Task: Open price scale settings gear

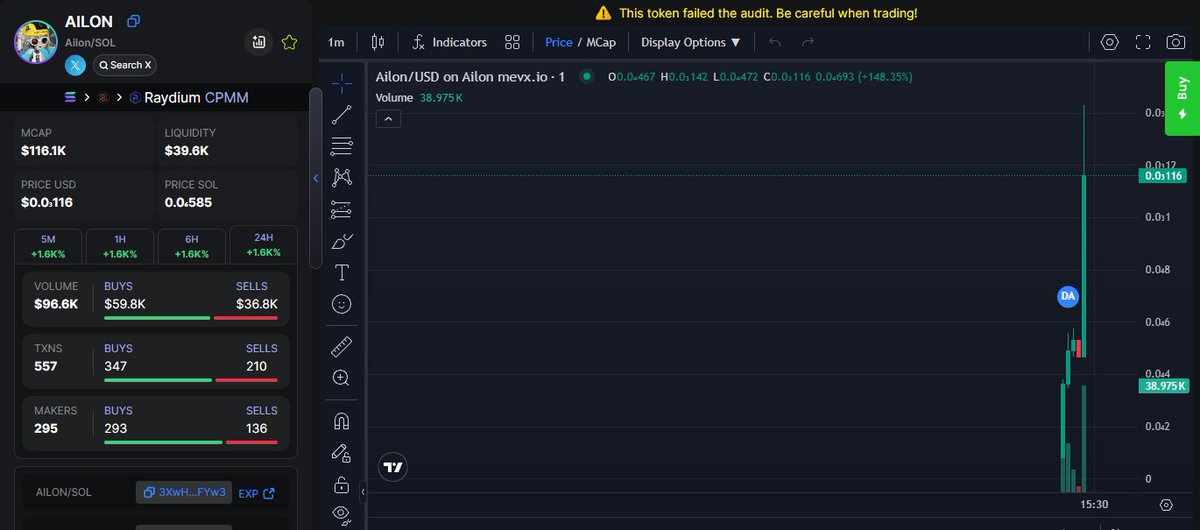Action: (x=1166, y=504)
